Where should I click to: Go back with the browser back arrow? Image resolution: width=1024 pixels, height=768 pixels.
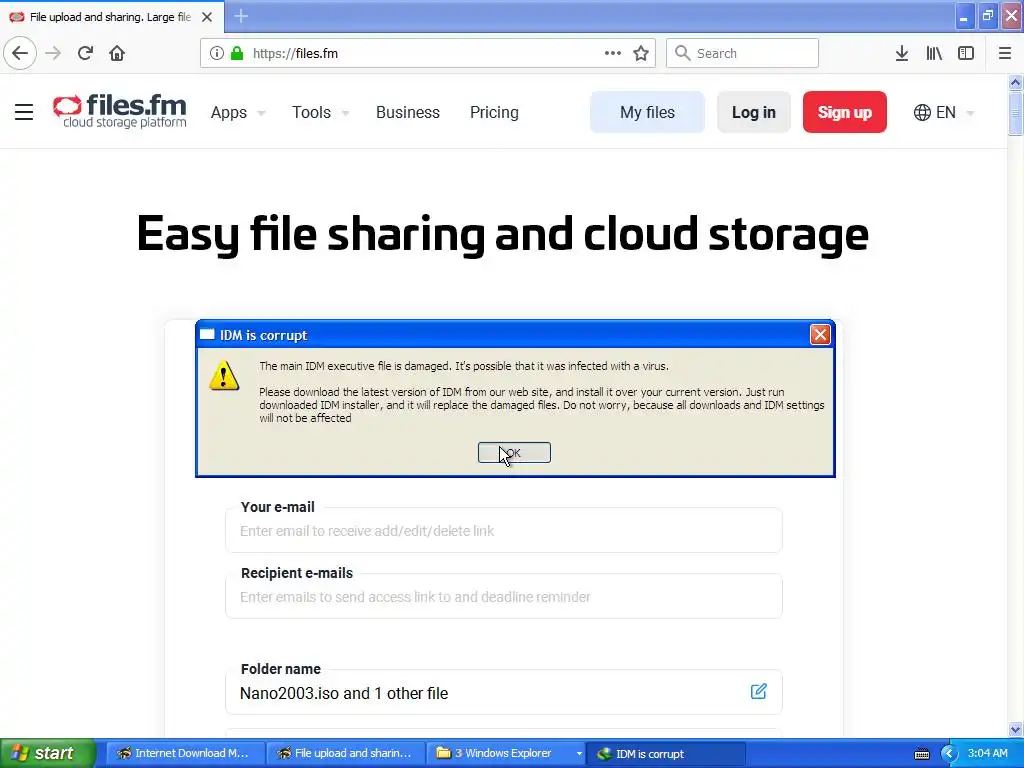coord(20,53)
